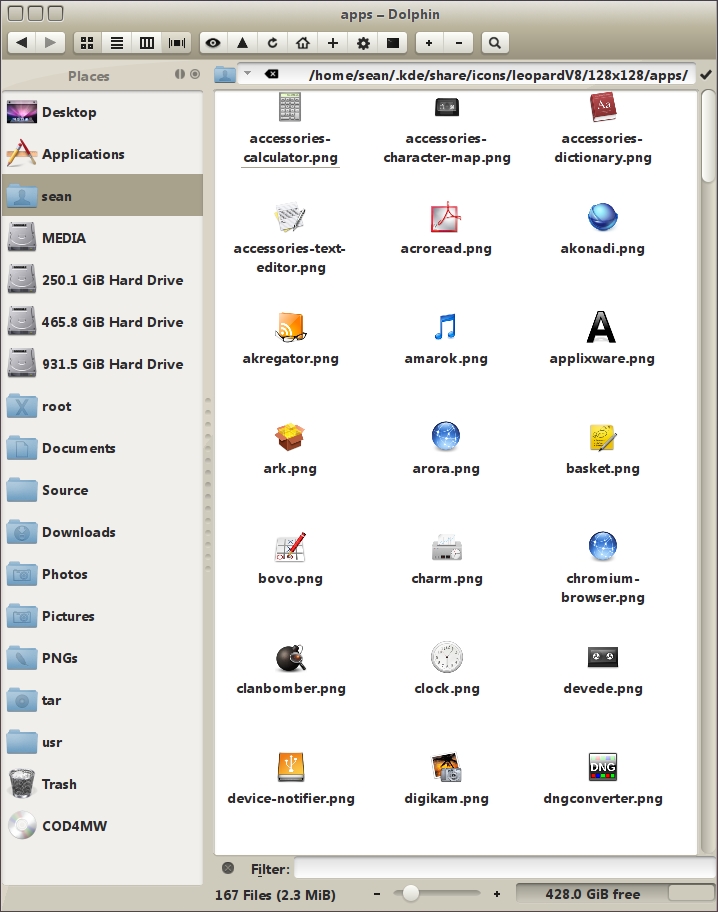Open the MEDIA drive
718x912 pixels.
[x=102, y=238]
